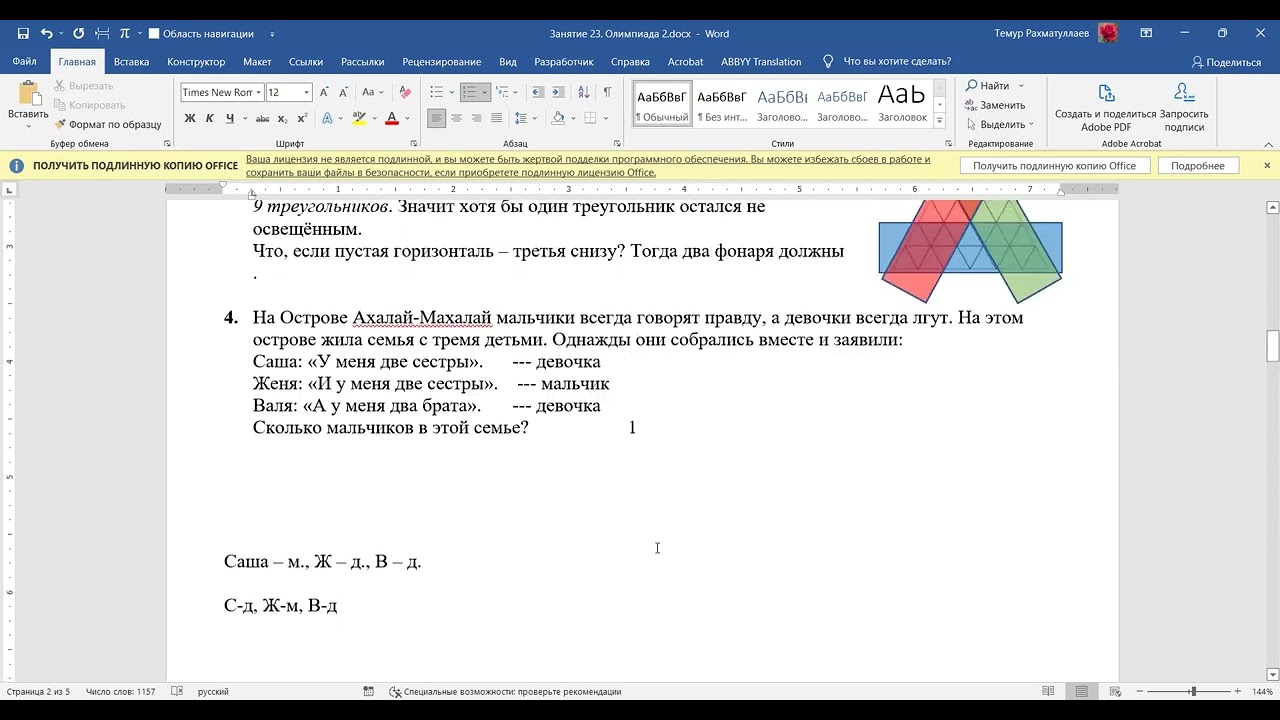Switch to the Вставка tab
Screen dimensions: 1280x720
click(x=131, y=62)
